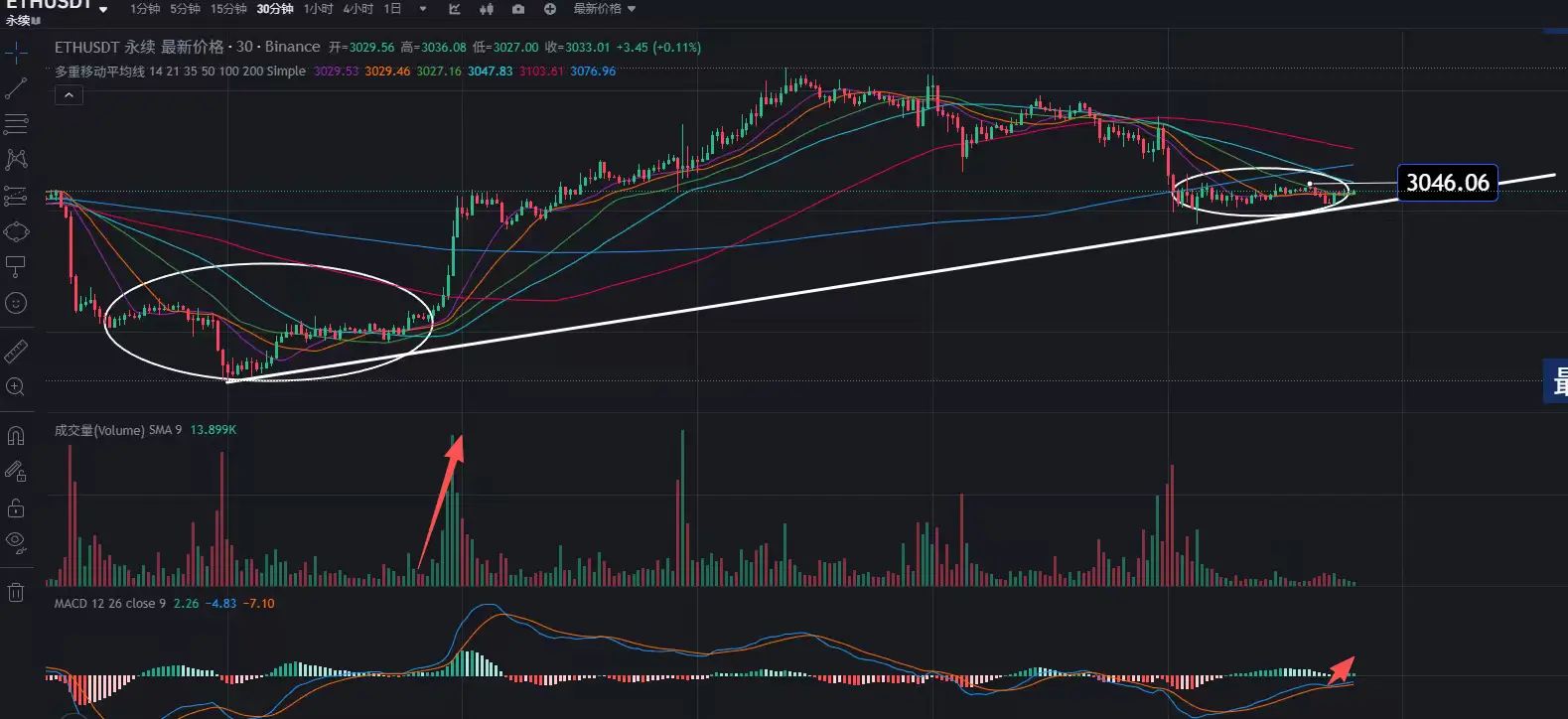Open the emoji icons tool
Image resolution: width=1568 pixels, height=719 pixels.
[16, 303]
